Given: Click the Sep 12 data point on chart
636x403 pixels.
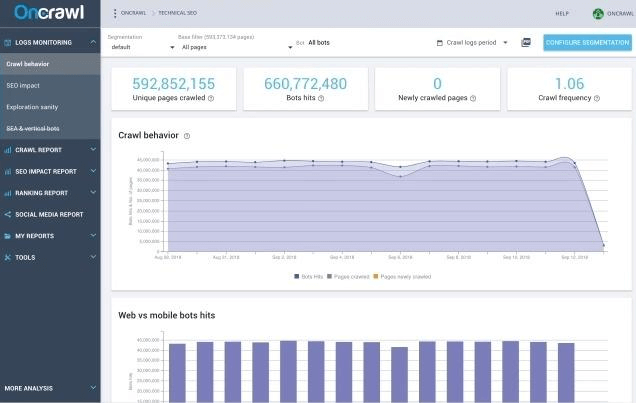Looking at the screenshot, I should (x=574, y=163).
